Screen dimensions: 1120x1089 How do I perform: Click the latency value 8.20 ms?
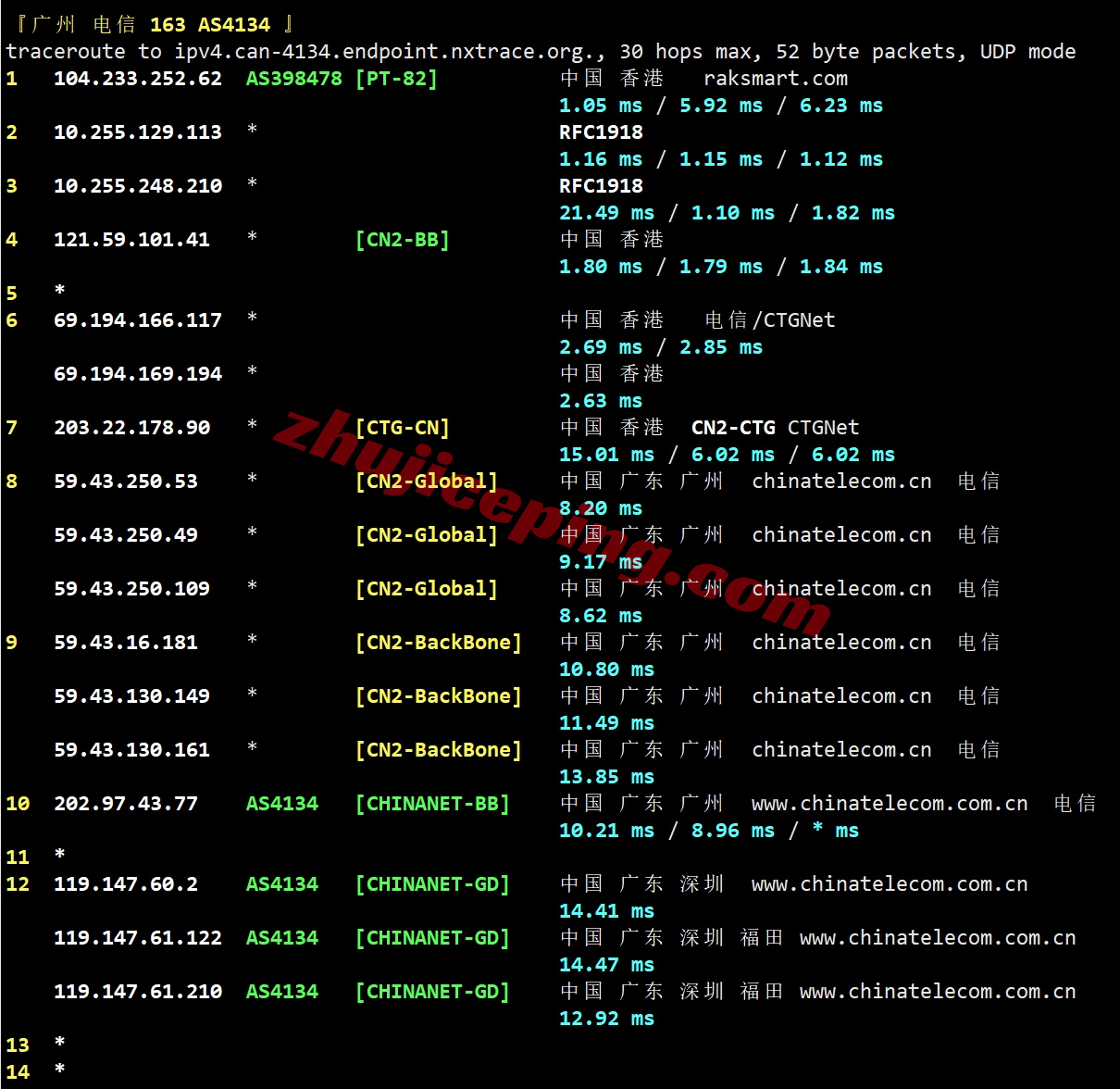point(601,508)
